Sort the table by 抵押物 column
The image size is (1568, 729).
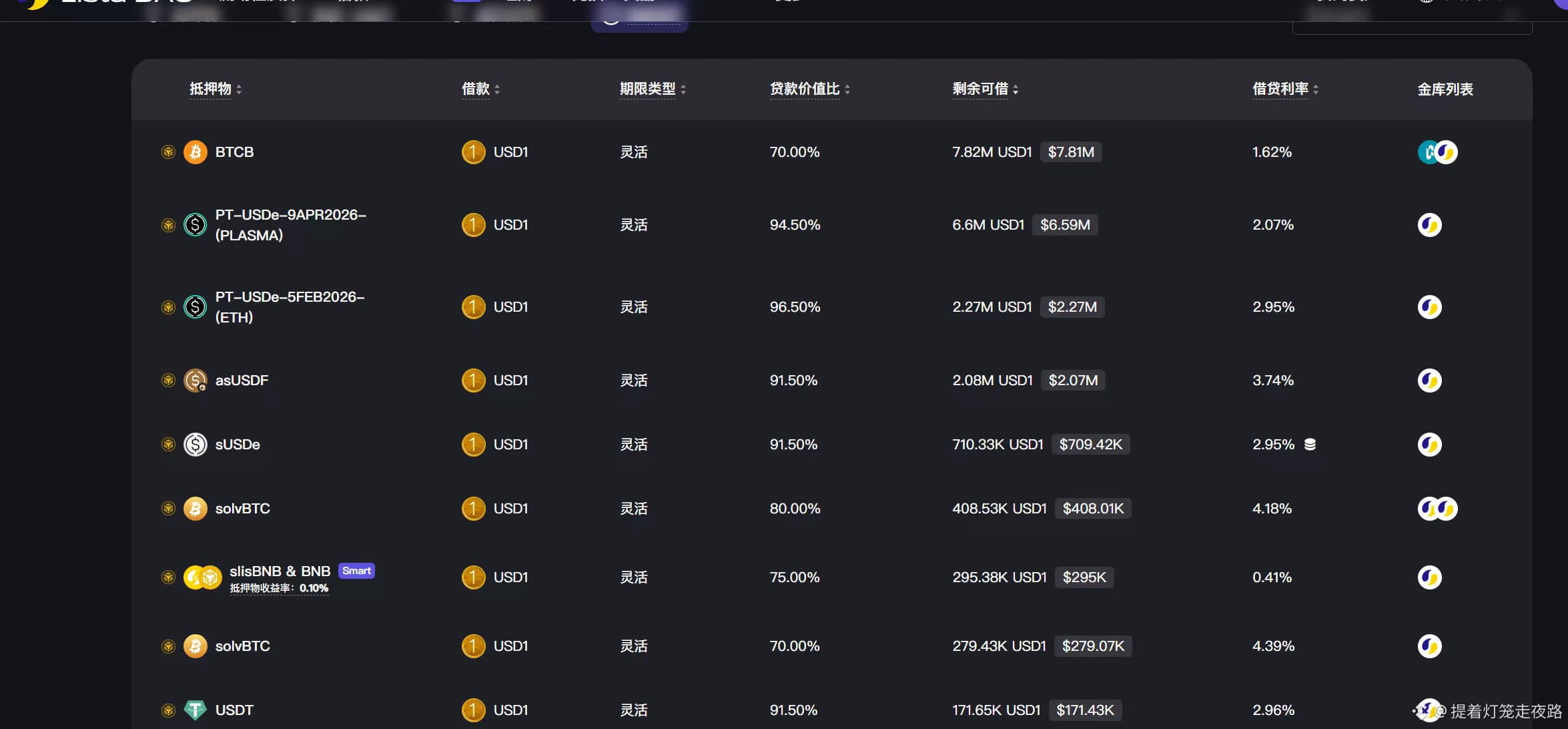216,89
